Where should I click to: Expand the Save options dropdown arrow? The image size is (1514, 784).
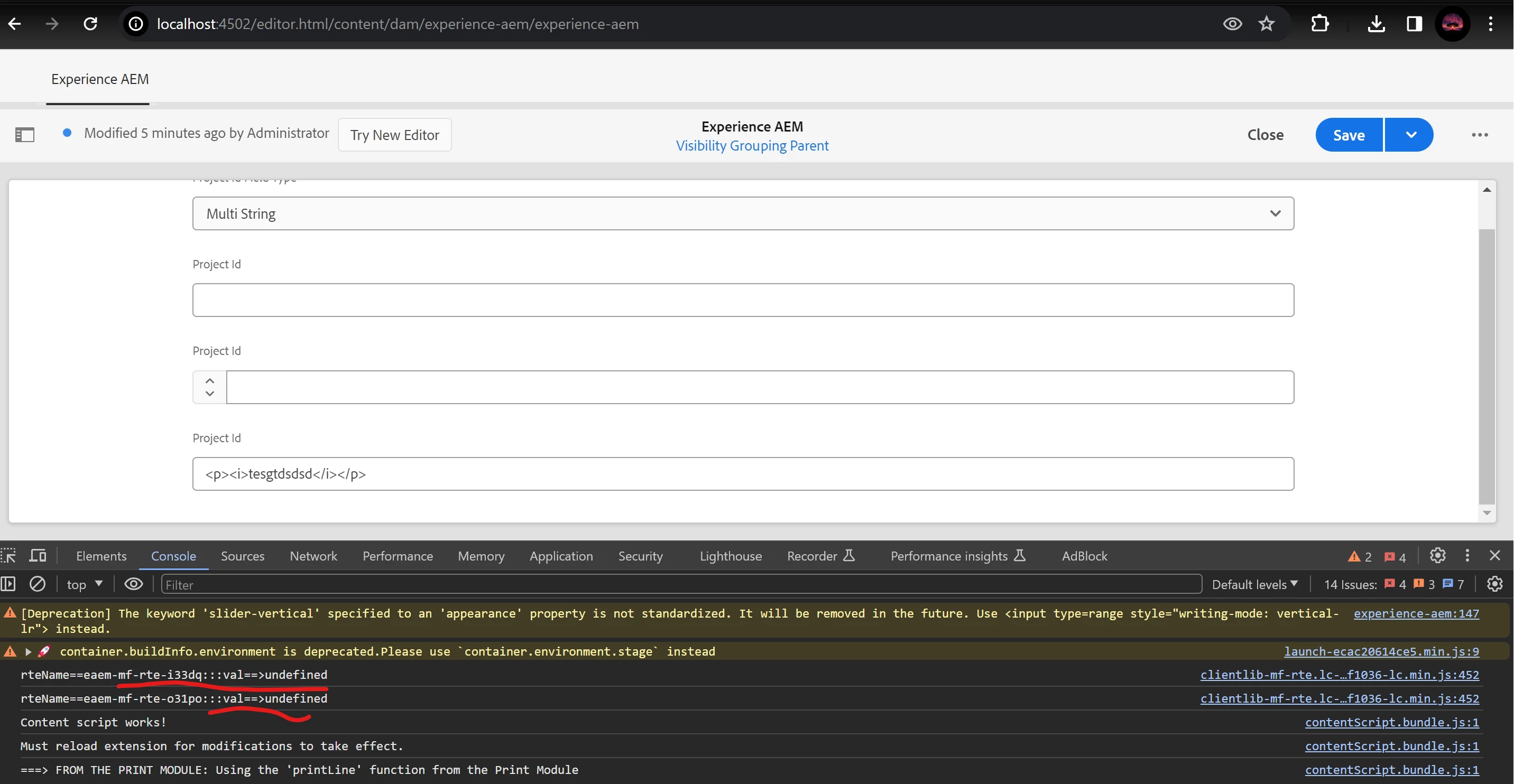[x=1410, y=135]
